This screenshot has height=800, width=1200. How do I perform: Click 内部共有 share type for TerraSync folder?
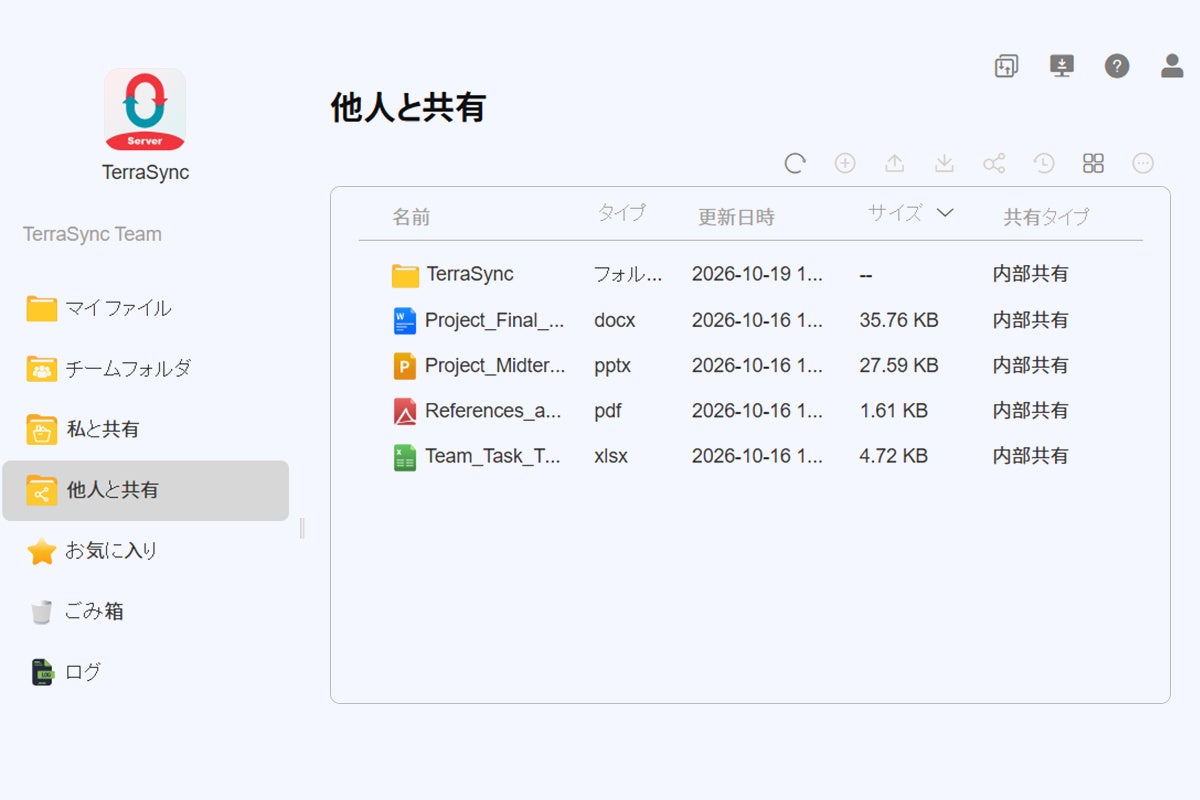(x=1030, y=274)
